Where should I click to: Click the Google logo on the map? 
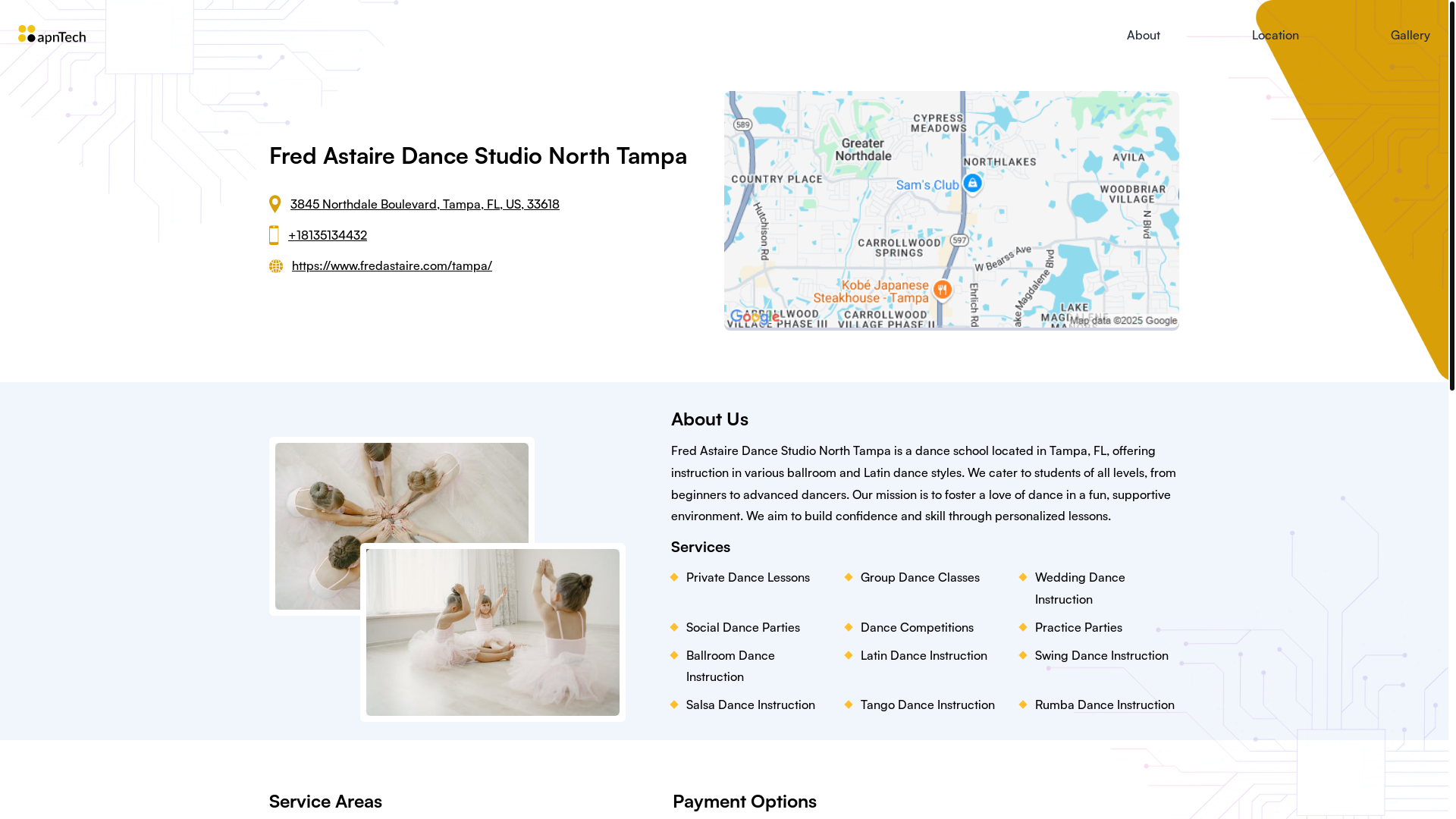click(755, 317)
